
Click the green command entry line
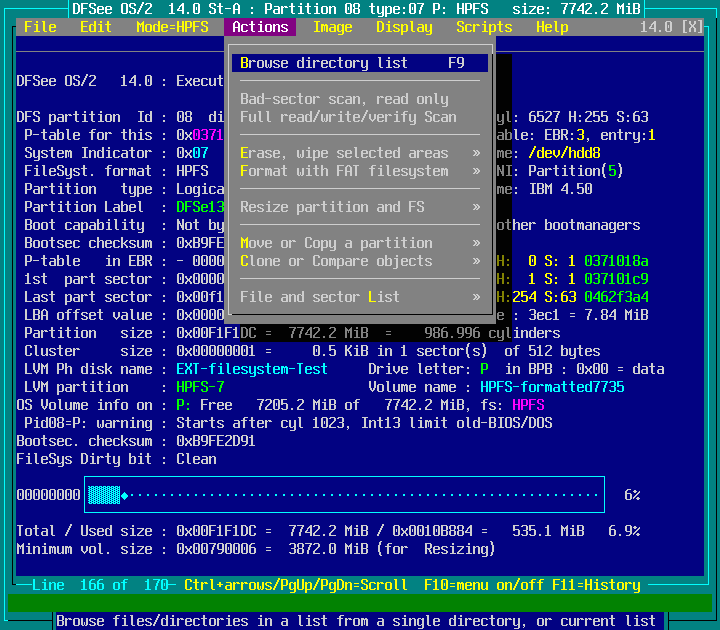pyautogui.click(x=360, y=603)
